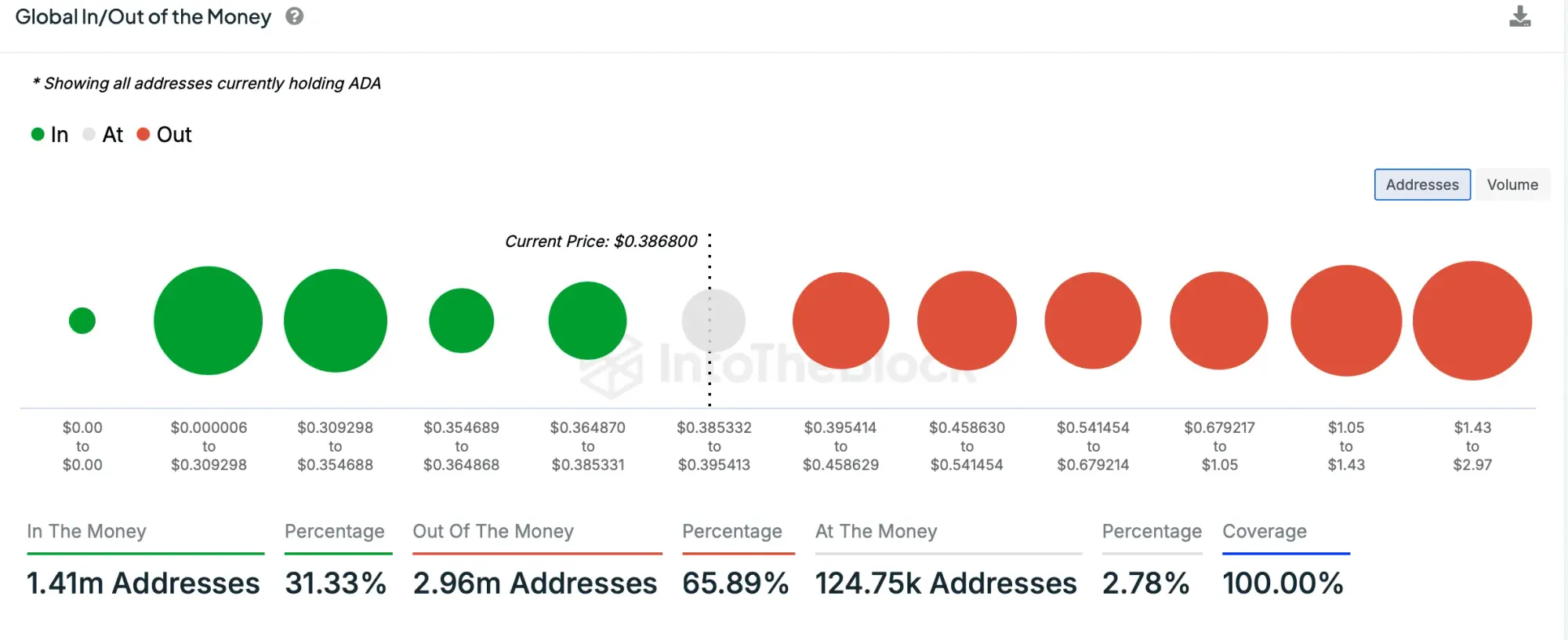
Task: Select the red bubble above $1.43 to $2.97
Action: point(1472,321)
